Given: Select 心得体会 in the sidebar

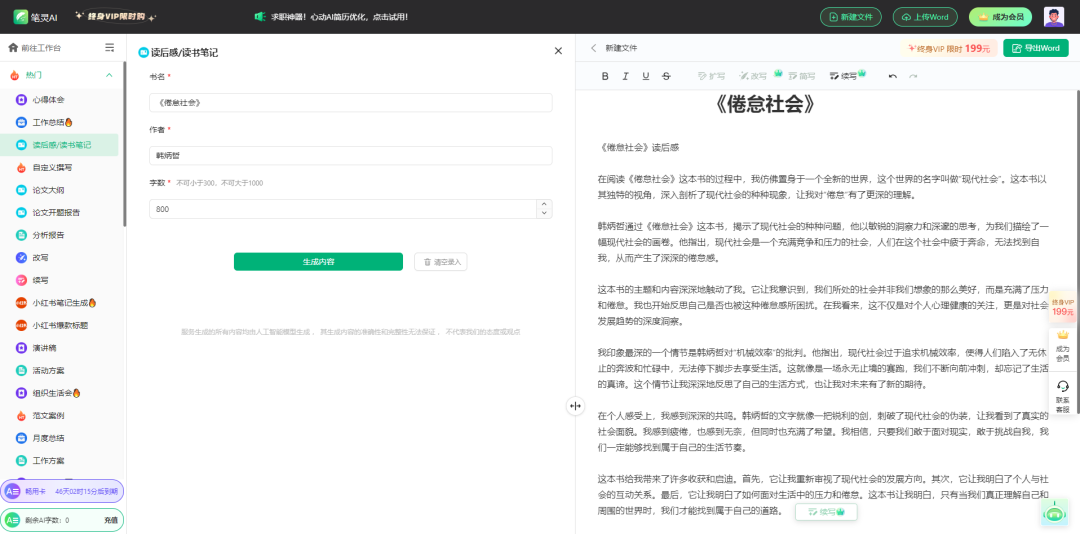Looking at the screenshot, I should [x=59, y=100].
